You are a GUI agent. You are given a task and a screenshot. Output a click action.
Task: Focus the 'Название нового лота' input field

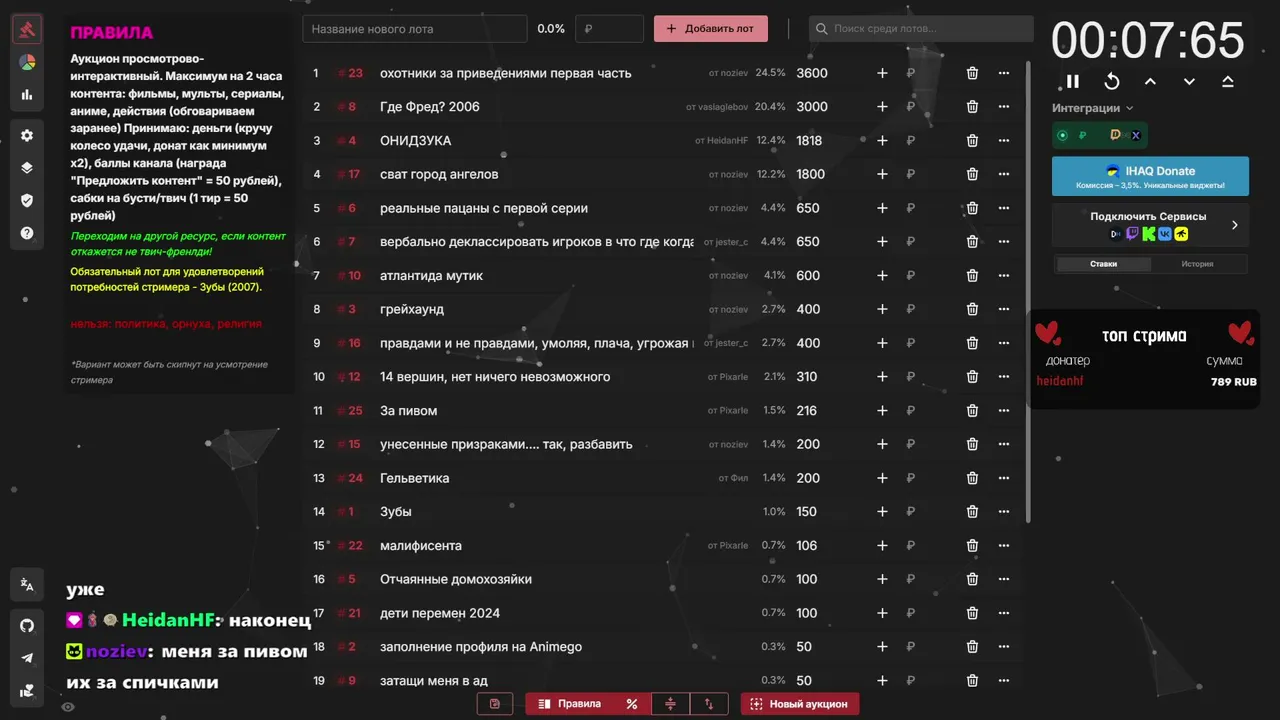tap(415, 29)
